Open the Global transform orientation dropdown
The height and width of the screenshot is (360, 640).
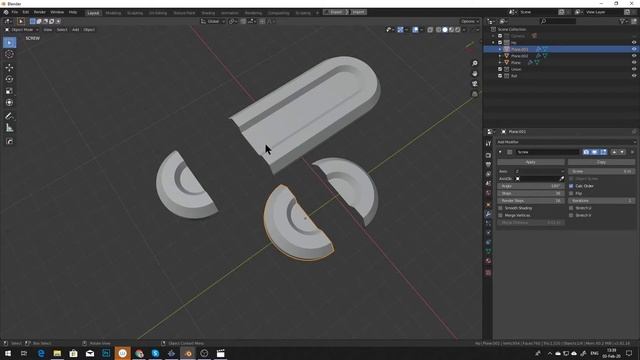[213, 21]
